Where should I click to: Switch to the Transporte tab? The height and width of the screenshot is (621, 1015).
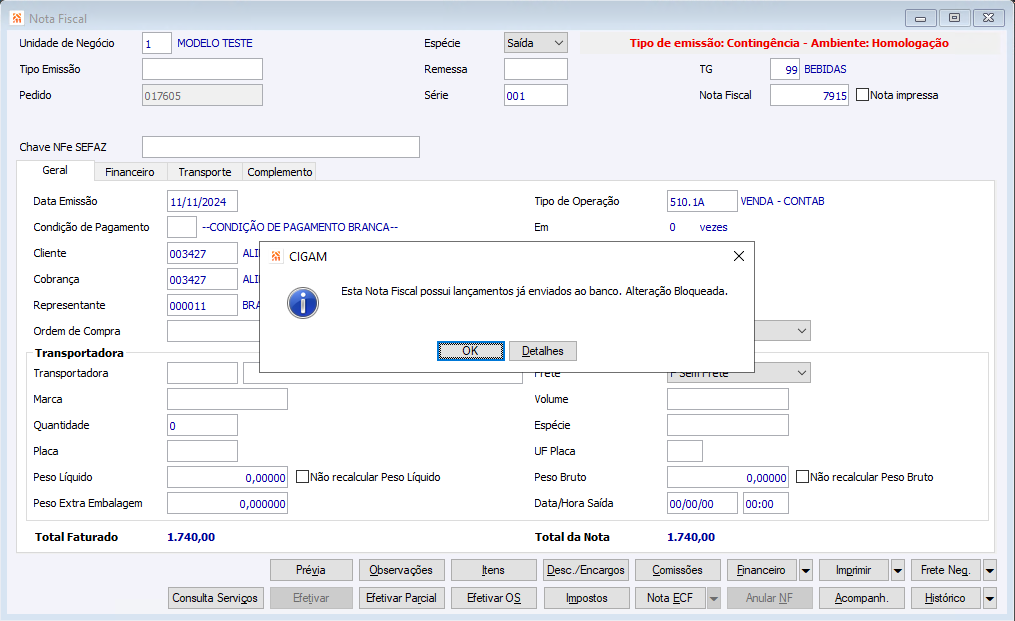coord(205,172)
